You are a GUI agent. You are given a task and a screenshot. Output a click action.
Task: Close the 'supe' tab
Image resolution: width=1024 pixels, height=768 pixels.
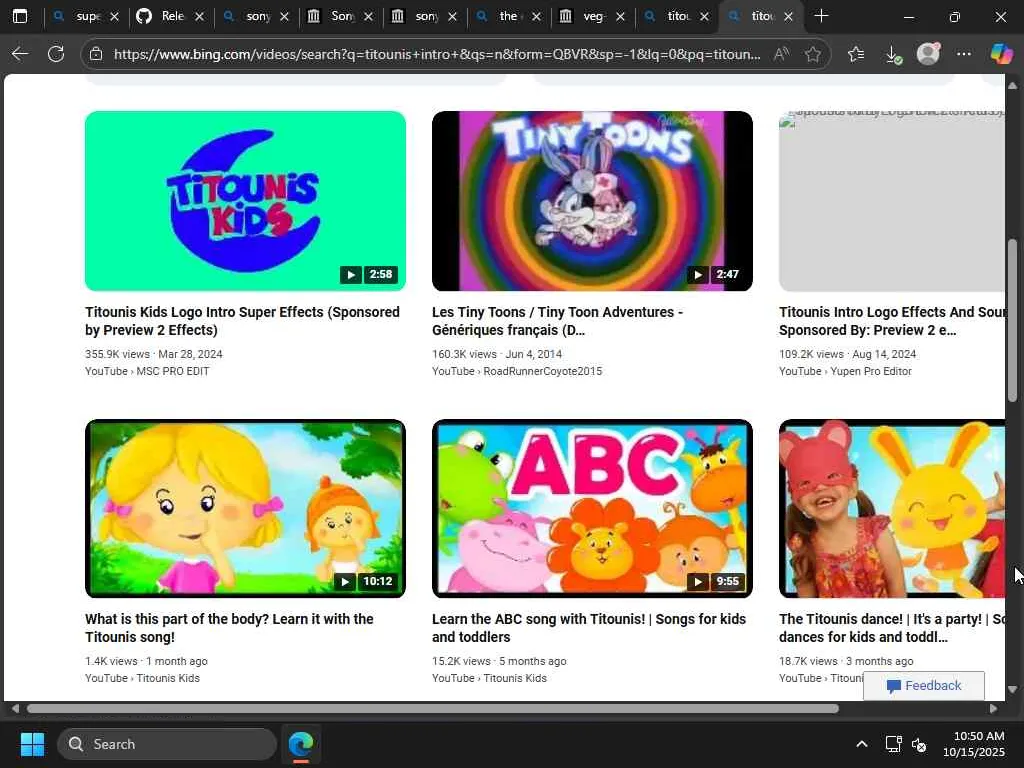[114, 16]
